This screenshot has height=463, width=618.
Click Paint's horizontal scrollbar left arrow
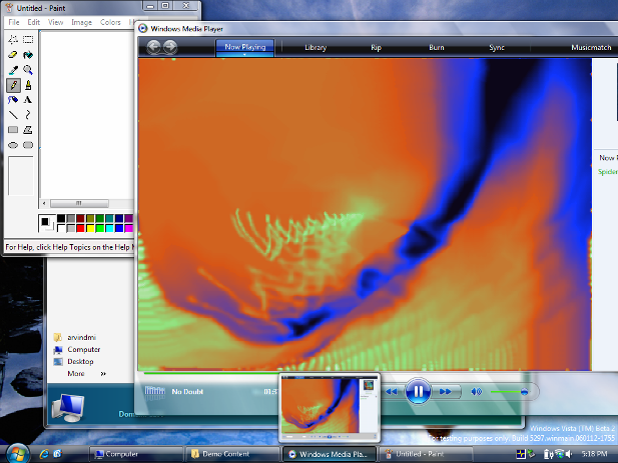(x=44, y=203)
